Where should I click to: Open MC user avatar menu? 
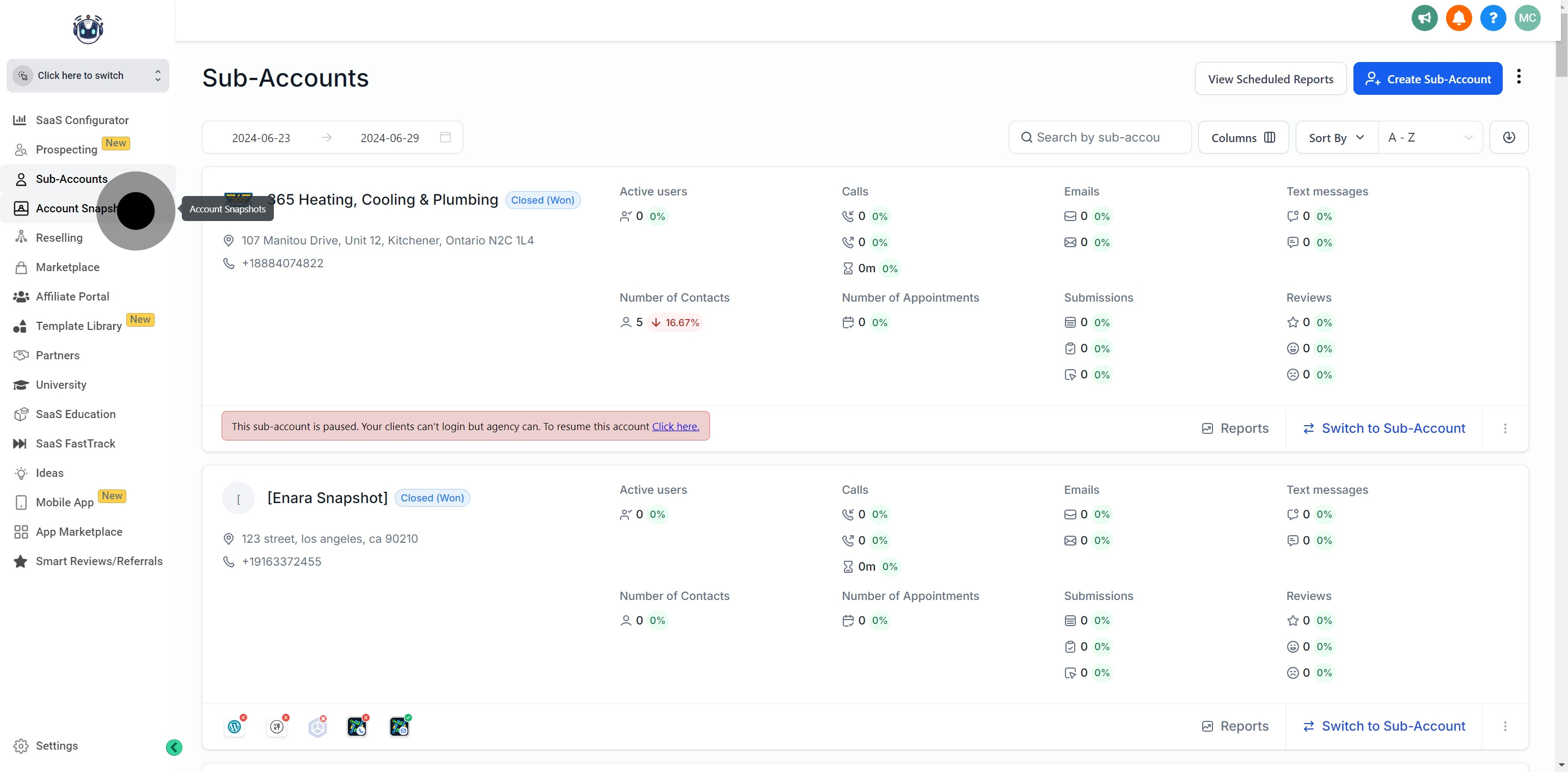tap(1527, 19)
